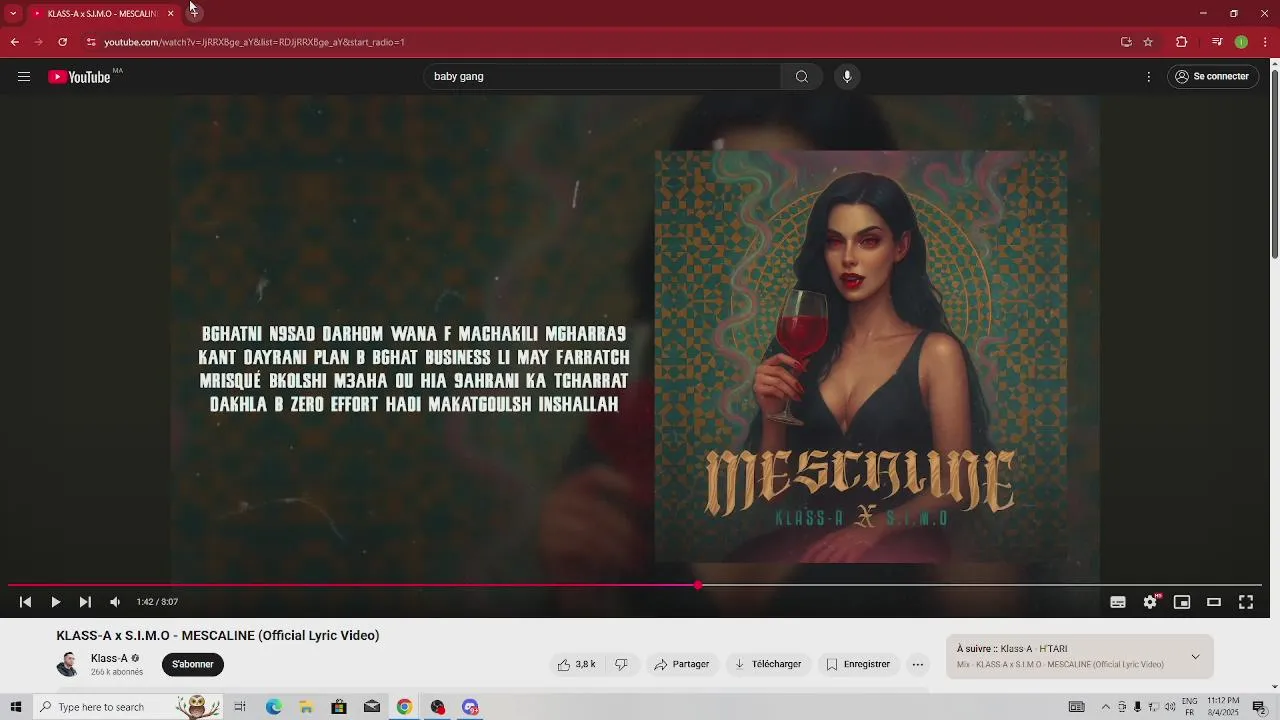The width and height of the screenshot is (1280, 720).
Task: Open Chrome three-dot menu
Action: pos(1266,42)
